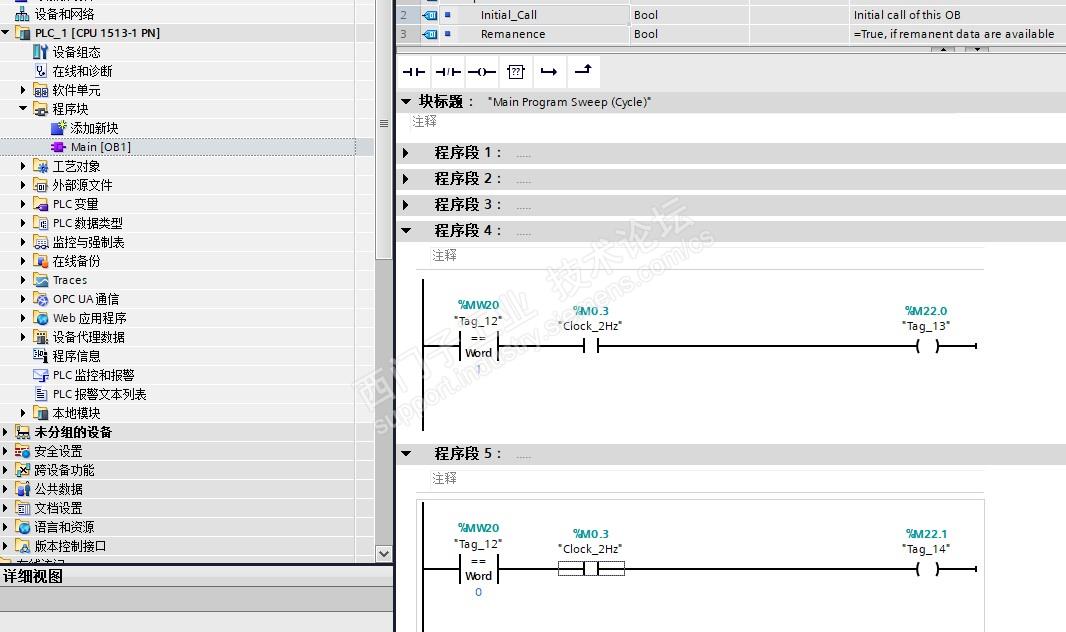Click block title "Main Program Sweep (Cycle)"
The height and width of the screenshot is (632, 1066).
pos(569,102)
